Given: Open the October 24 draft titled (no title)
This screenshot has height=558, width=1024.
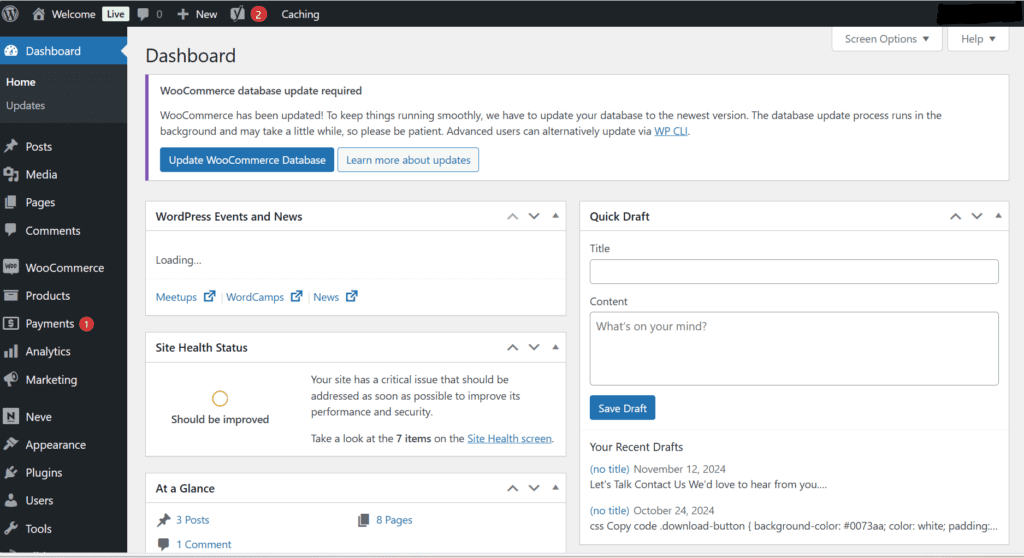Looking at the screenshot, I should click(609, 510).
